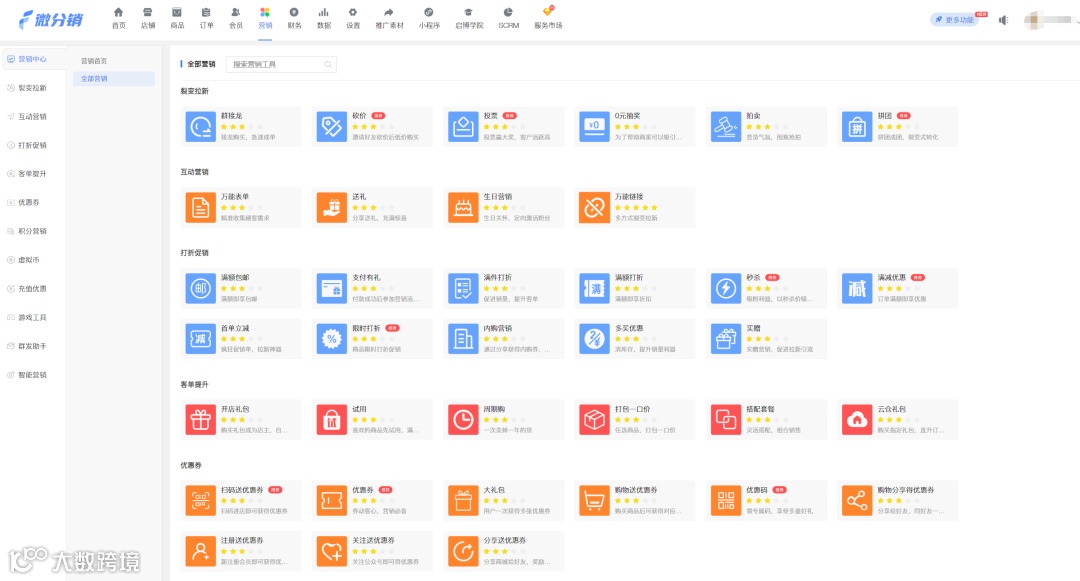Open the 秒杀 lightning flash-sale icon
The height and width of the screenshot is (581, 1080).
[725, 288]
